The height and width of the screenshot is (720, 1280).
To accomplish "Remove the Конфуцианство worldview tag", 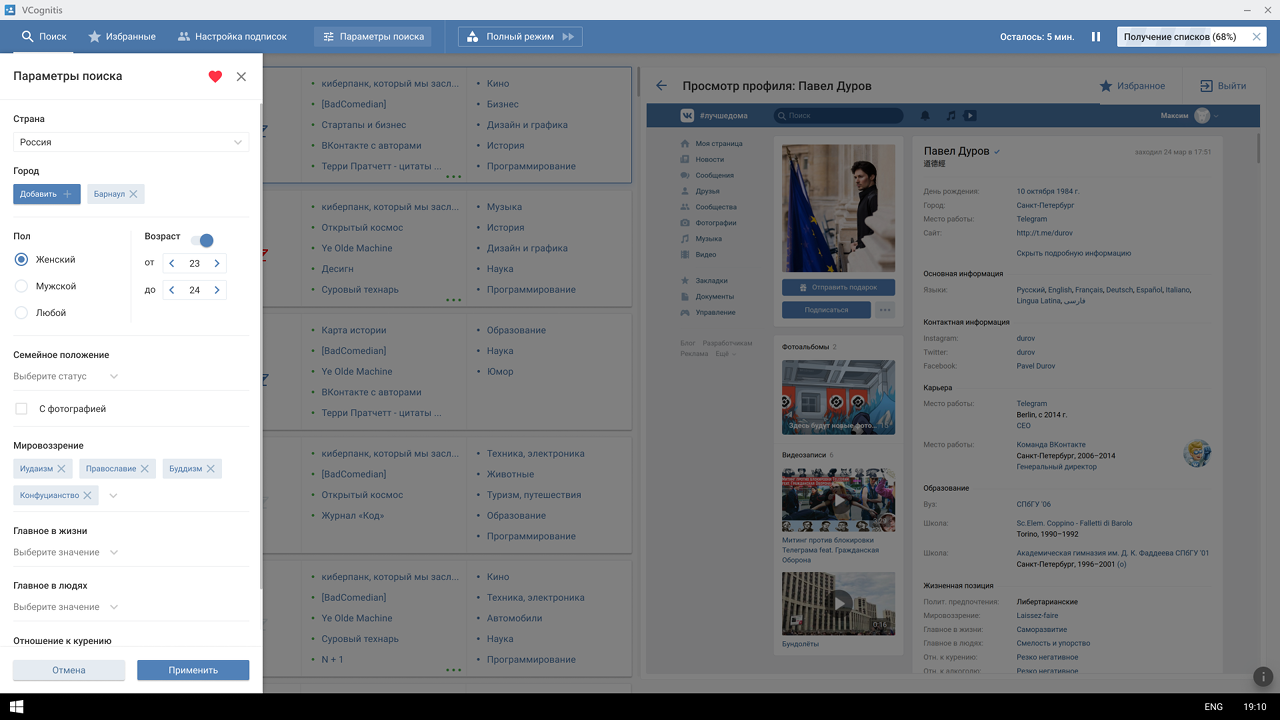I will (x=88, y=495).
